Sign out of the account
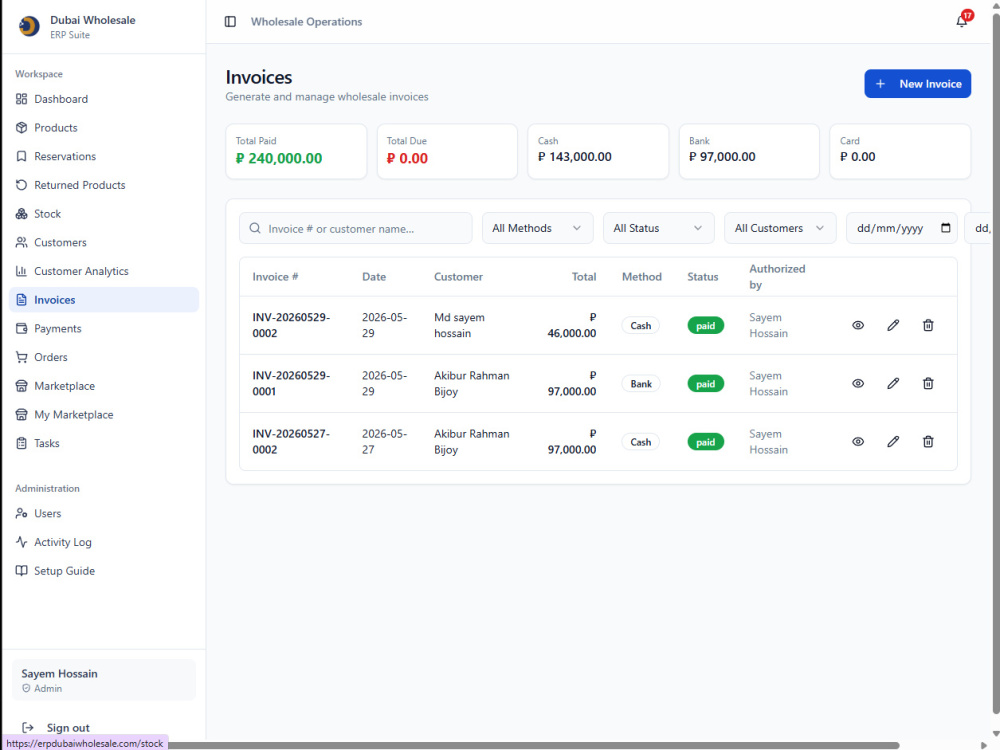The height and width of the screenshot is (750, 1000). (56, 728)
